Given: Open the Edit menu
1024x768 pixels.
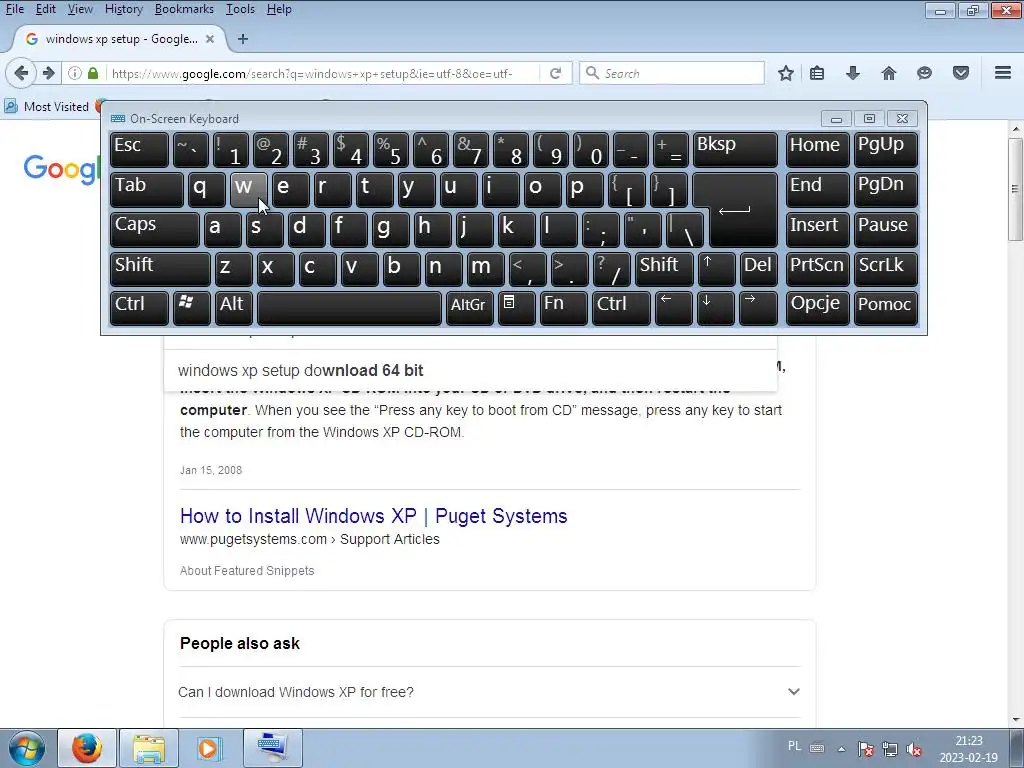Looking at the screenshot, I should point(46,9).
